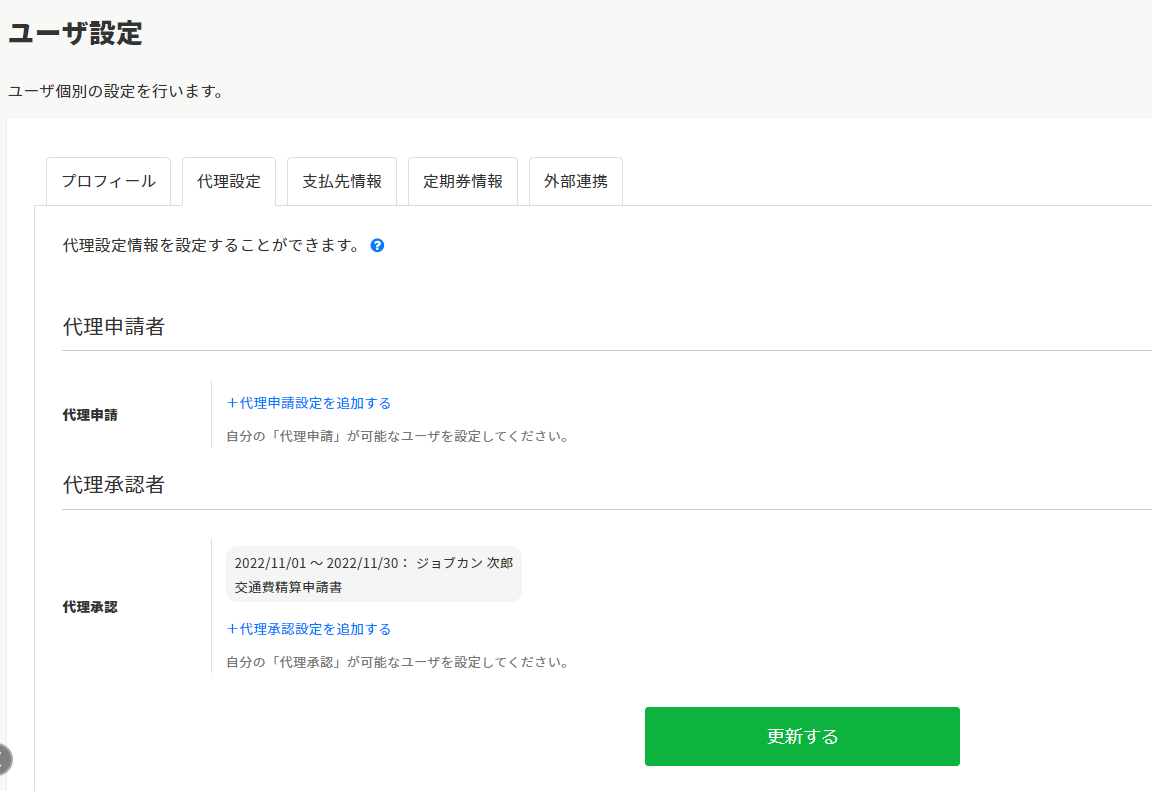
Task: Click the hint text below 代理承認設定を追加する
Action: tap(397, 662)
